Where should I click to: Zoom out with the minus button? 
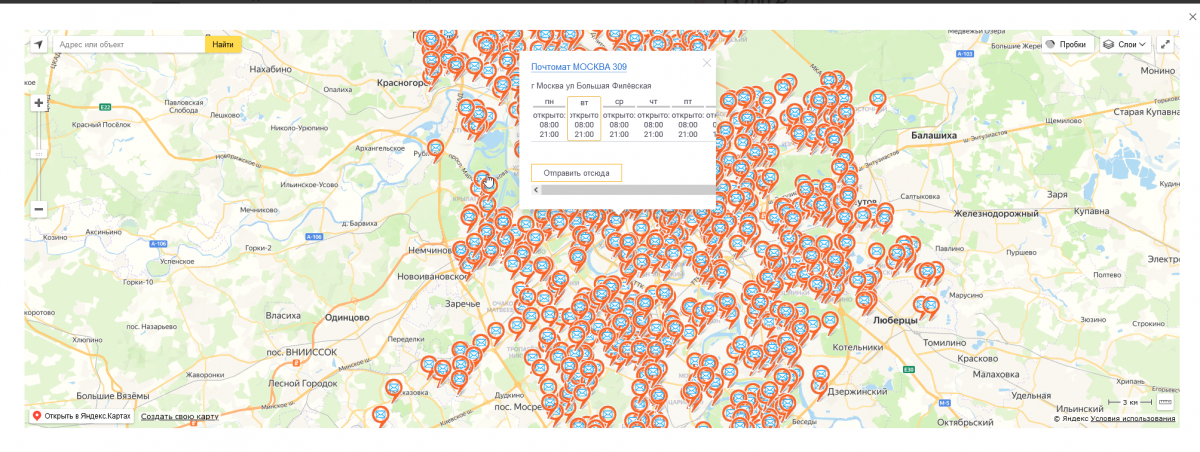(x=38, y=209)
